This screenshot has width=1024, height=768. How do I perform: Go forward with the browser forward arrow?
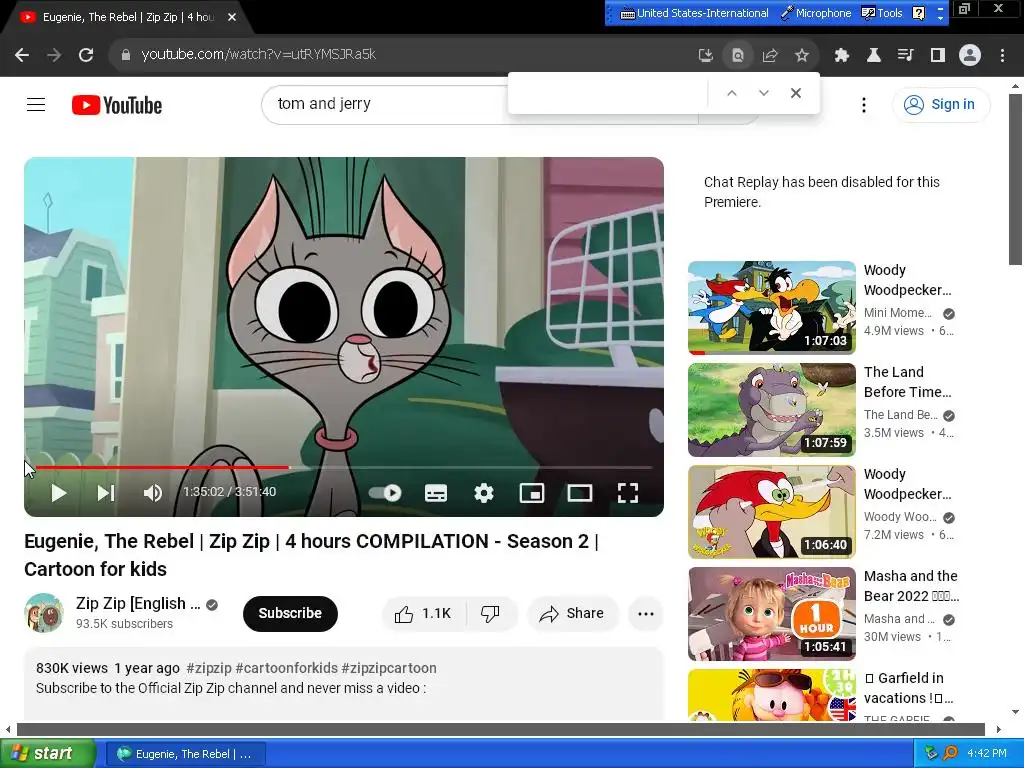54,55
